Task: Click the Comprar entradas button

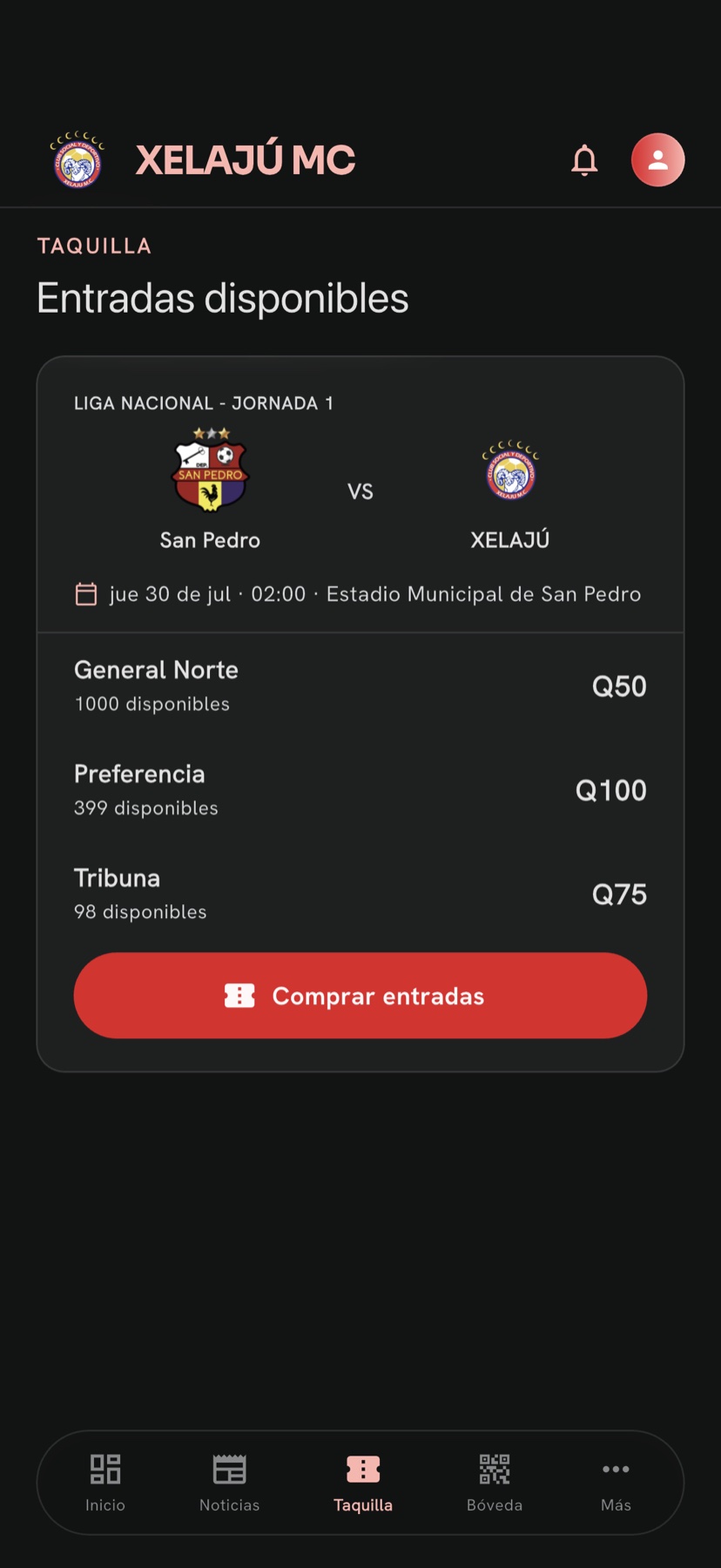Action: (x=360, y=996)
